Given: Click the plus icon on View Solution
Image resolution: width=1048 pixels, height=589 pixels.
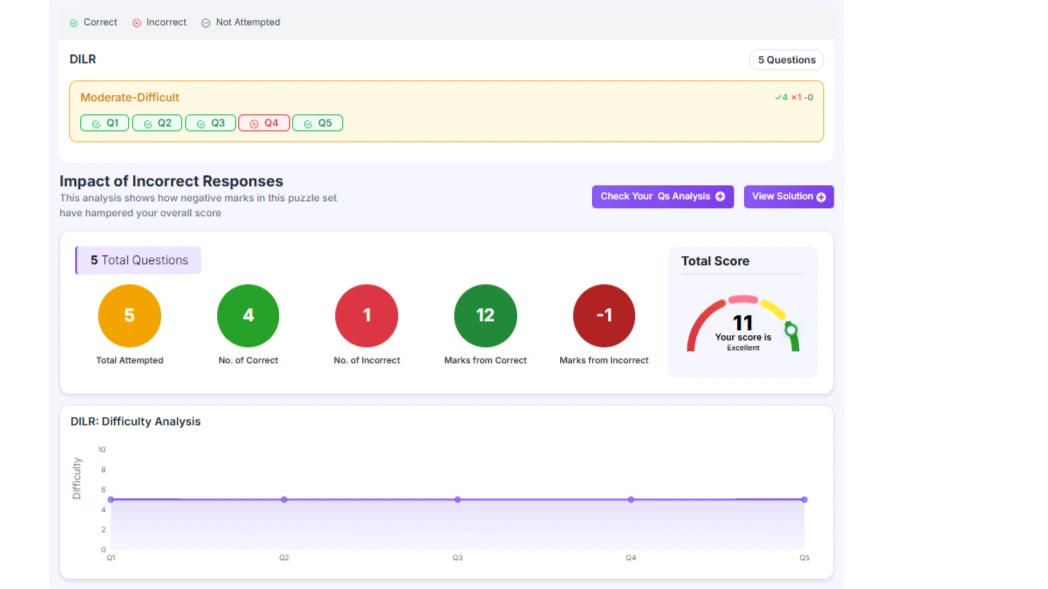Looking at the screenshot, I should [821, 197].
